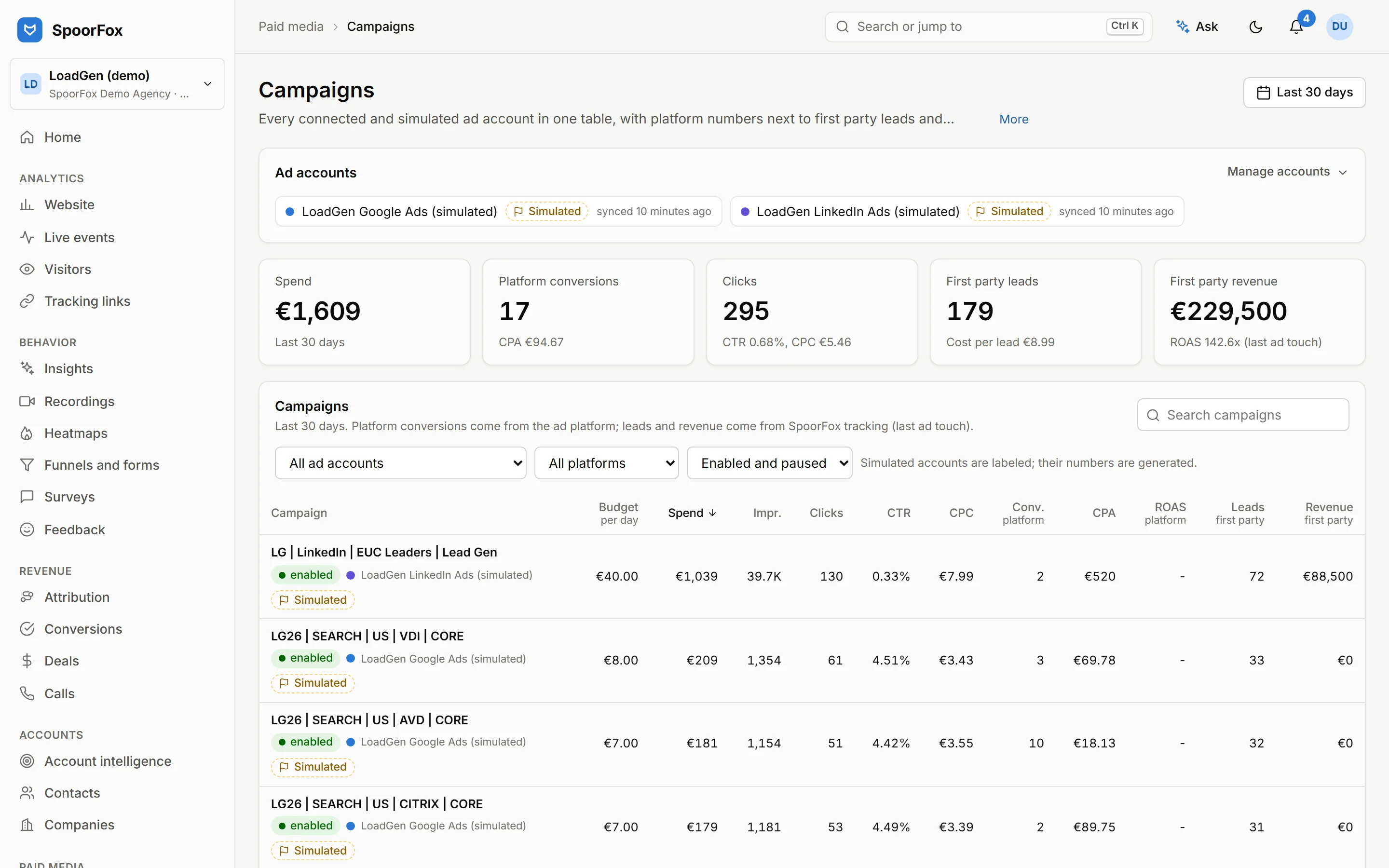Open Recordings camera icon
The height and width of the screenshot is (868, 1389).
click(27, 401)
